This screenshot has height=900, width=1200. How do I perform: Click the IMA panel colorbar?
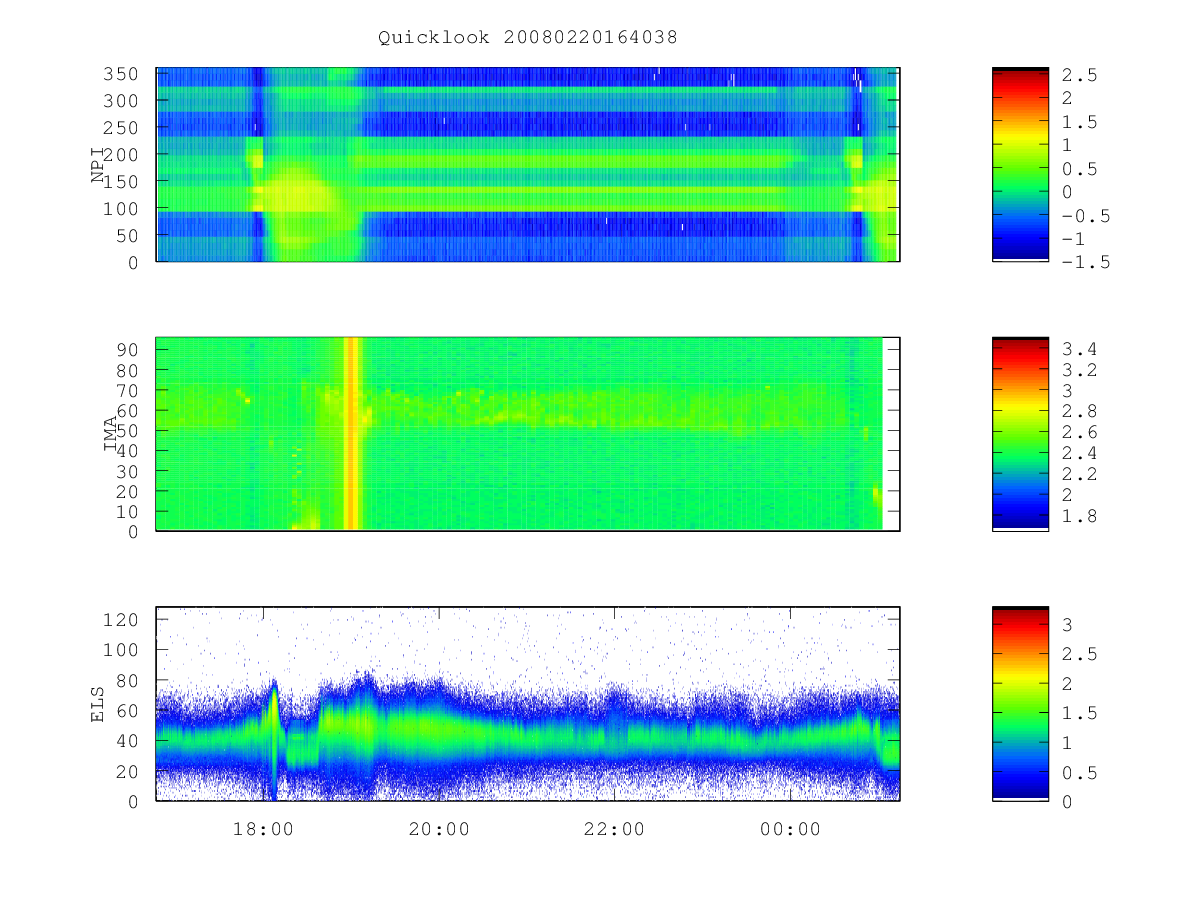[x=1020, y=434]
